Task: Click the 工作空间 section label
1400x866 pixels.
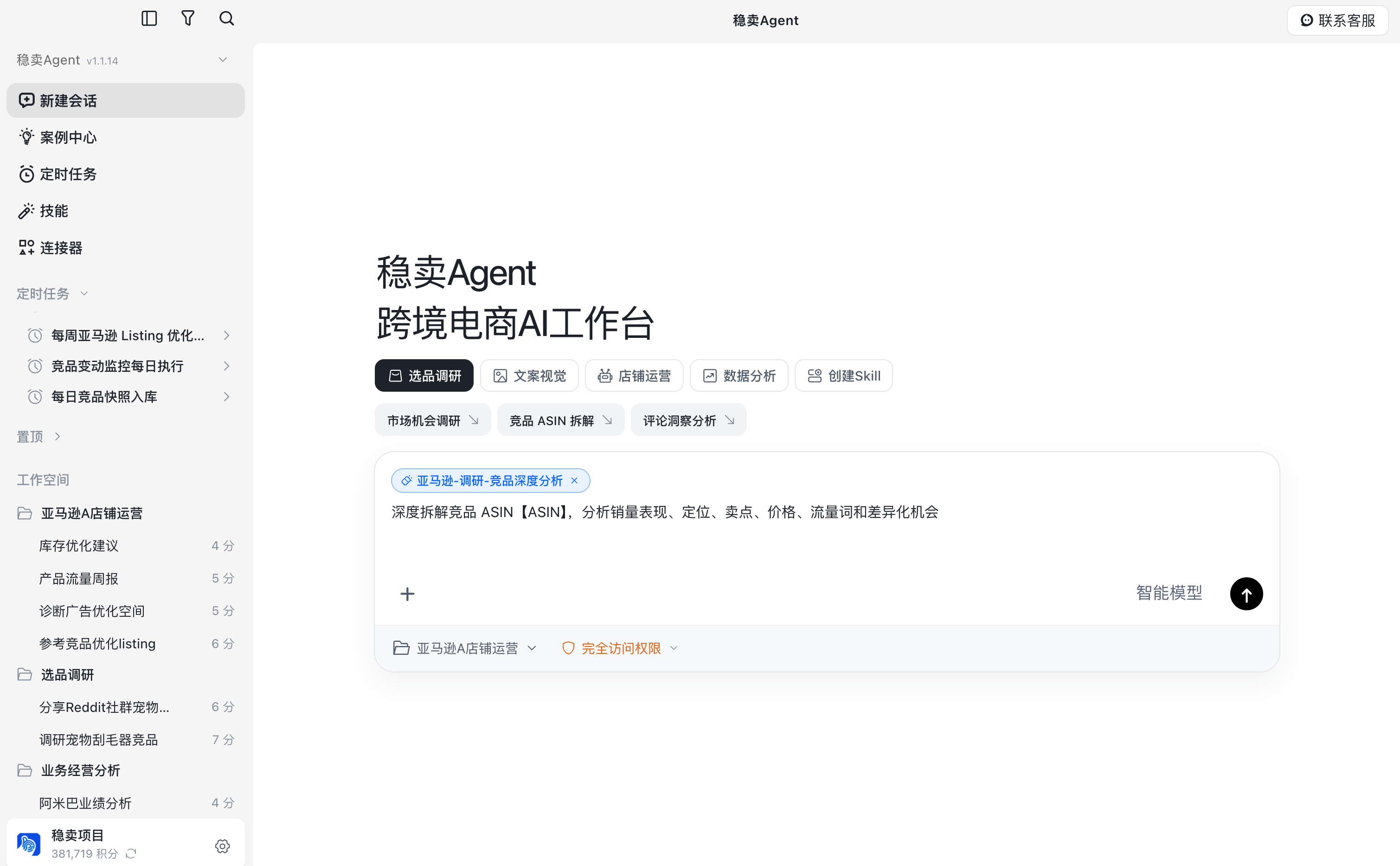Action: coord(43,480)
